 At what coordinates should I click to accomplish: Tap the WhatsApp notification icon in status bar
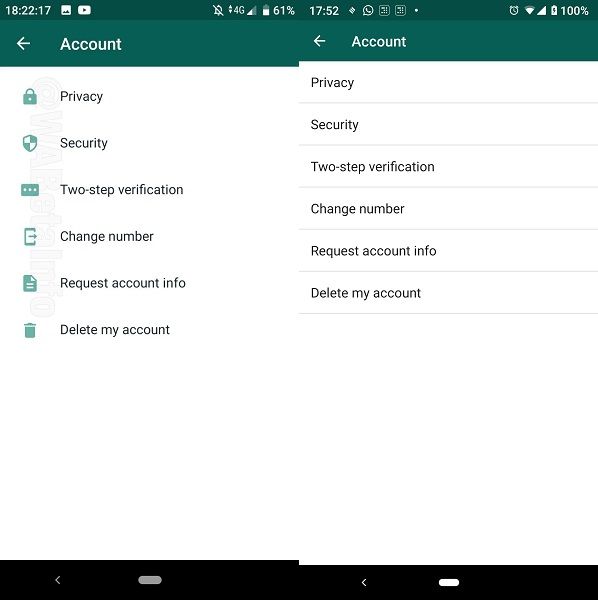coord(368,10)
